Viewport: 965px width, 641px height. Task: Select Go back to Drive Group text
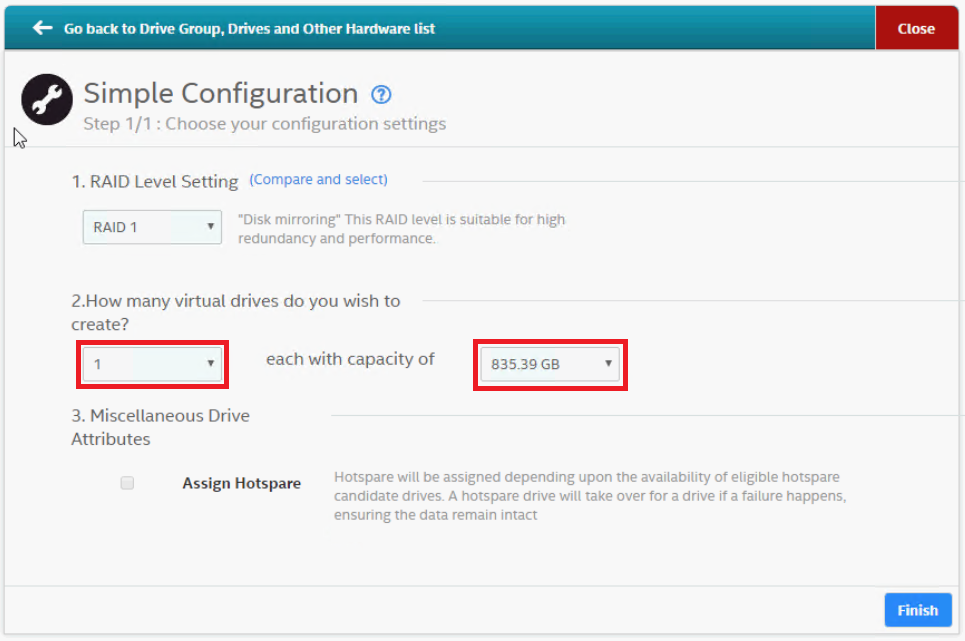(x=249, y=29)
